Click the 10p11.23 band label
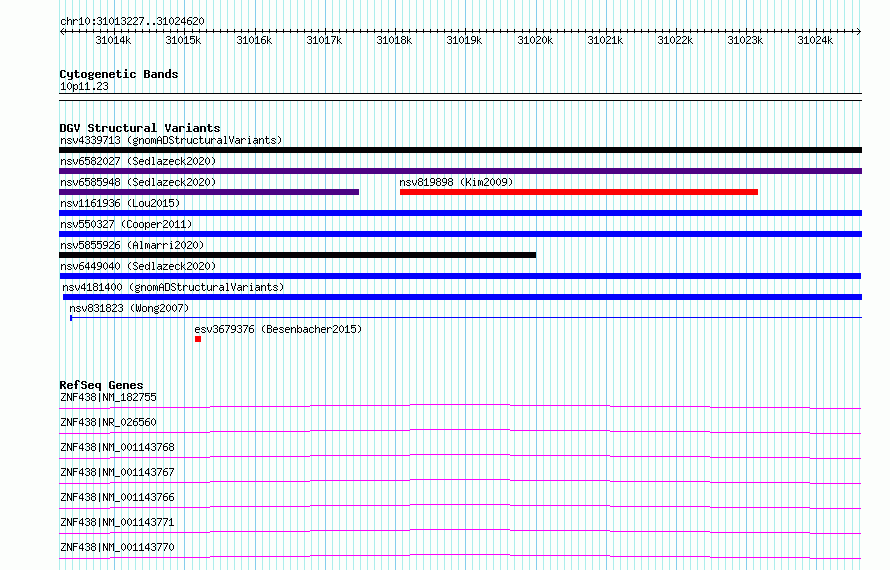 point(84,86)
